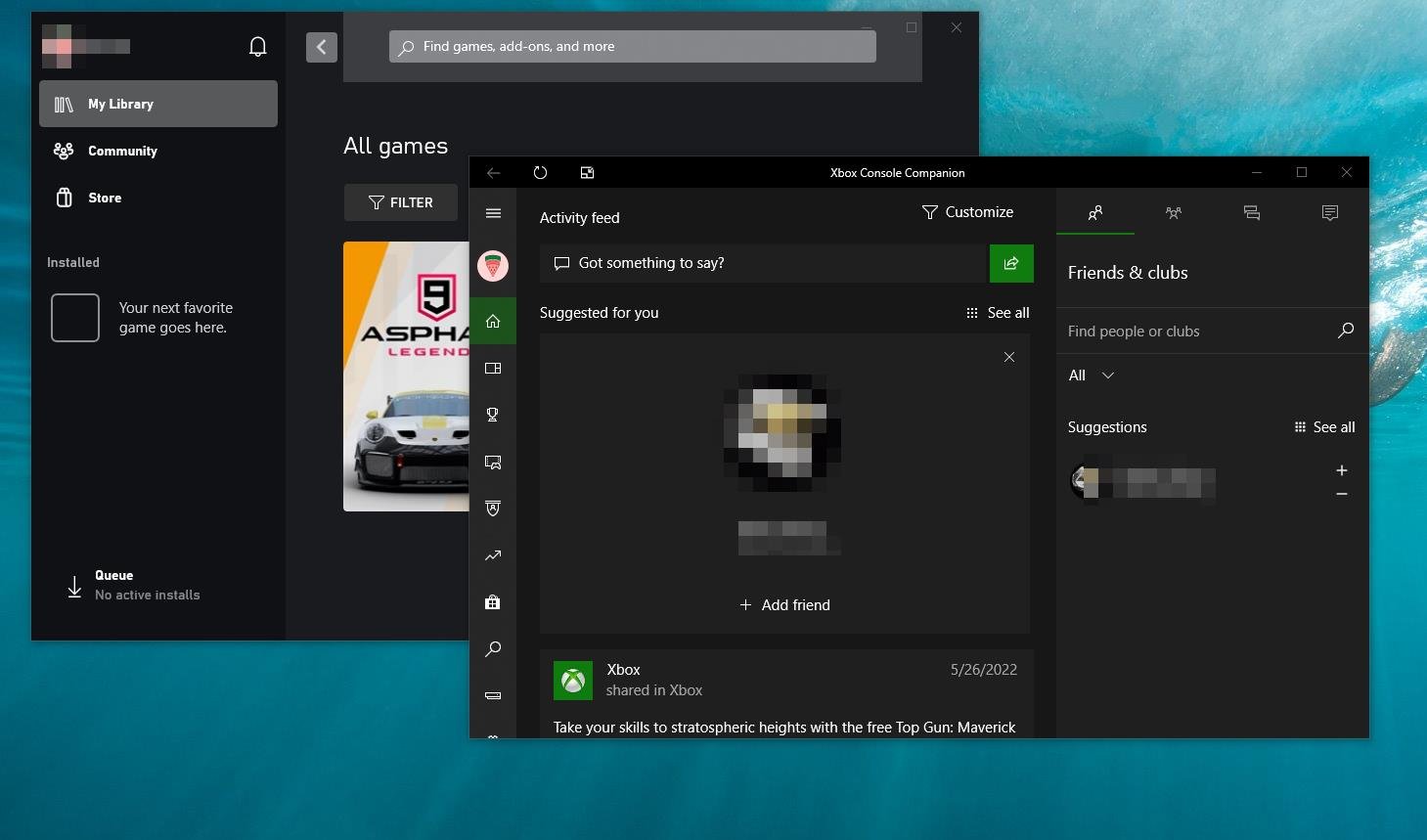The width and height of the screenshot is (1427, 840).
Task: Open Search magnifier icon in Companion sidebar
Action: click(x=493, y=649)
